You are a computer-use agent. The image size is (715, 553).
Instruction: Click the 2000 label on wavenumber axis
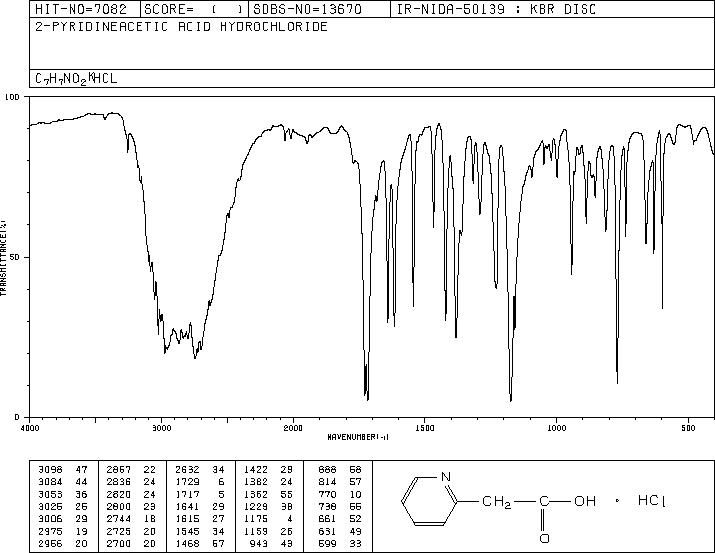[x=293, y=428]
